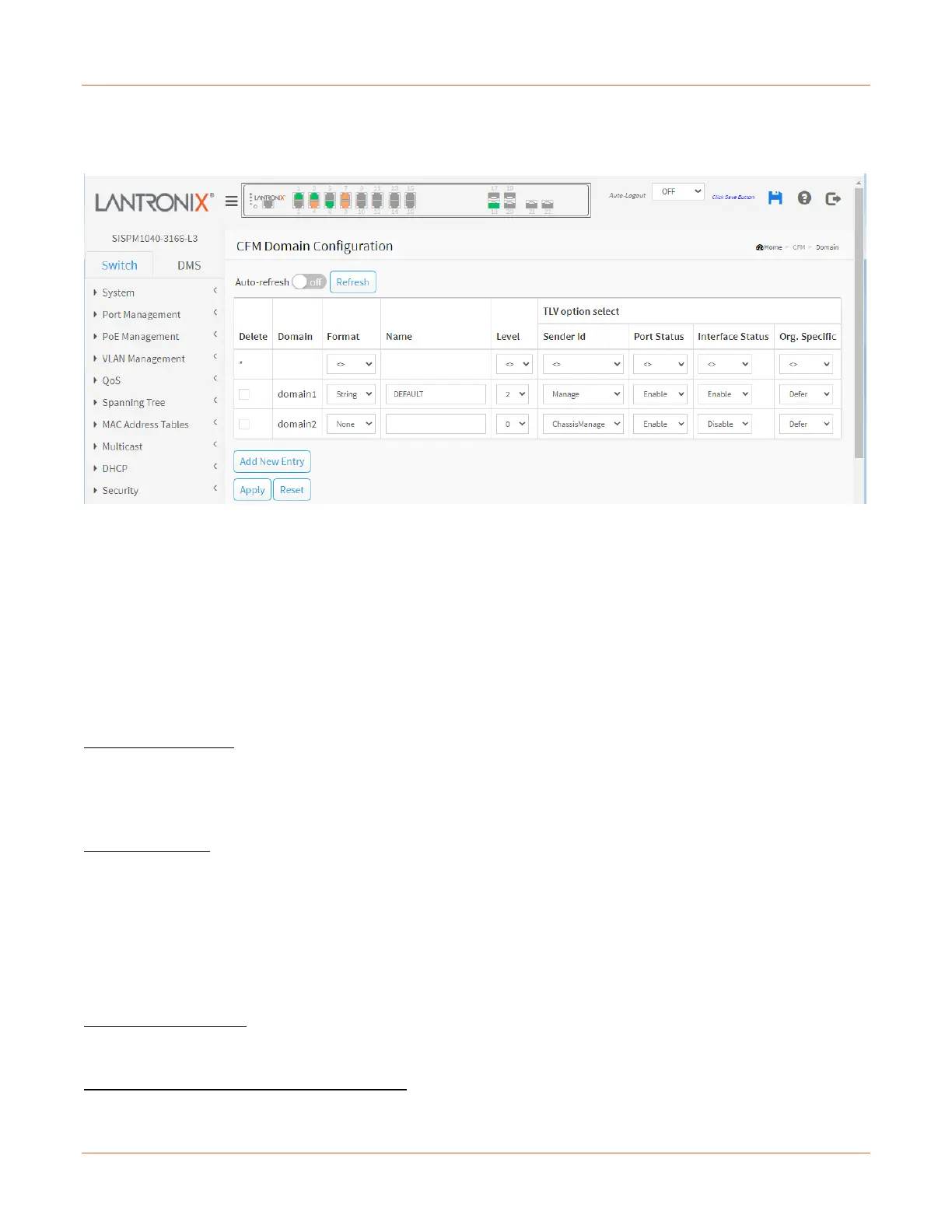The width and height of the screenshot is (952, 1232).
Task: Switch to the Switch tab
Action: (119, 265)
